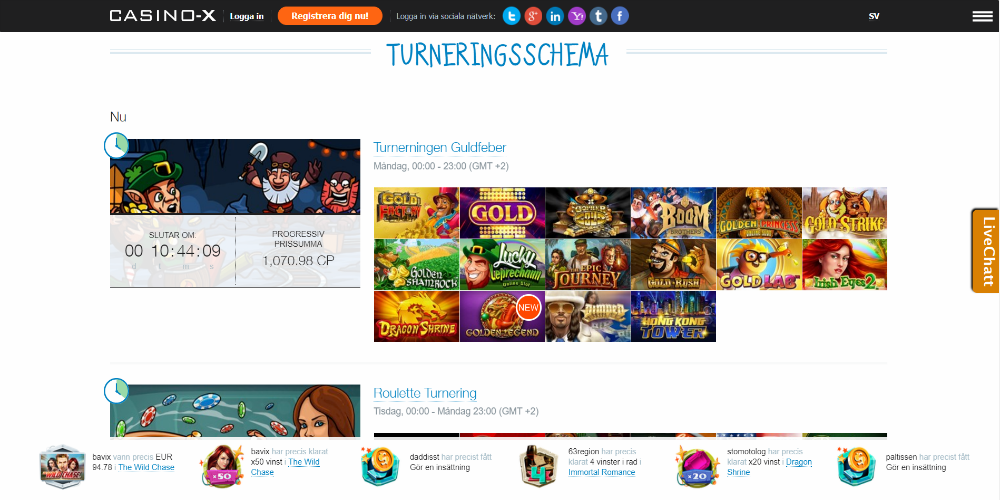The height and width of the screenshot is (500, 1000).
Task: Click the paltissen coin badge icon
Action: point(859,466)
